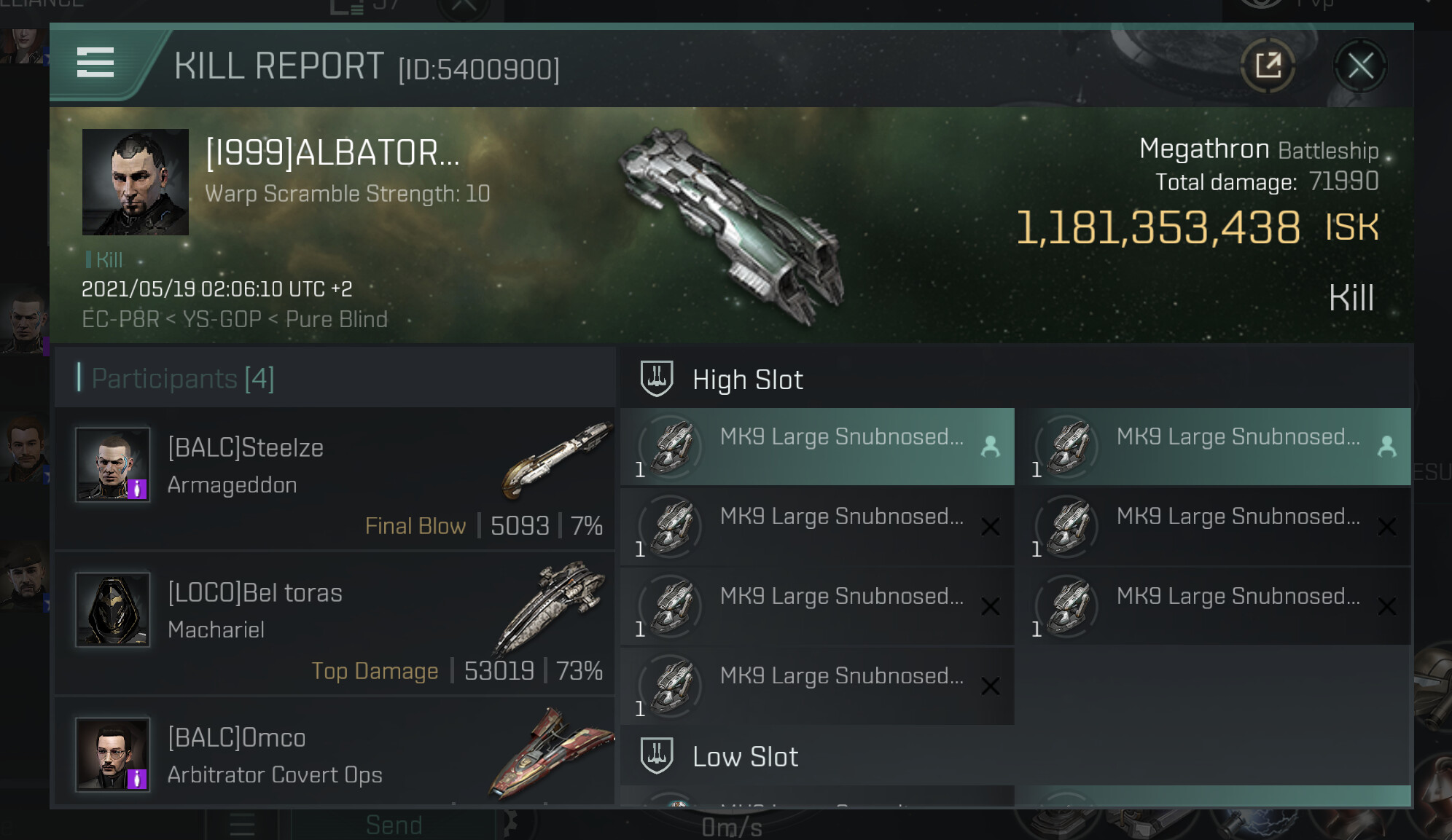
Task: Expand the Low Slot section header
Action: 745,757
